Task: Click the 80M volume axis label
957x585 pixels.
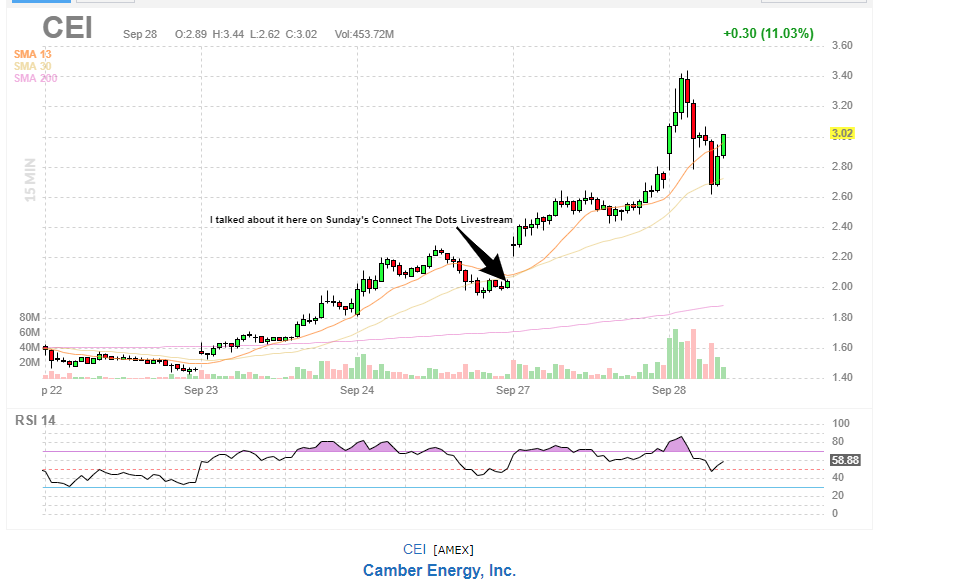Action: coord(29,317)
